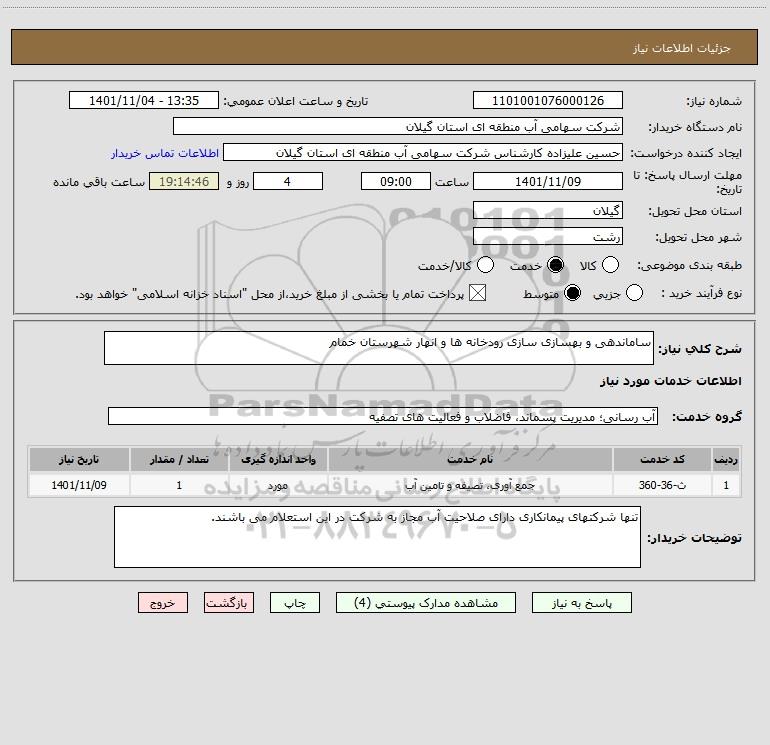This screenshot has height=745, width=770.
Task: Click the چاپ print button
Action: [295, 603]
